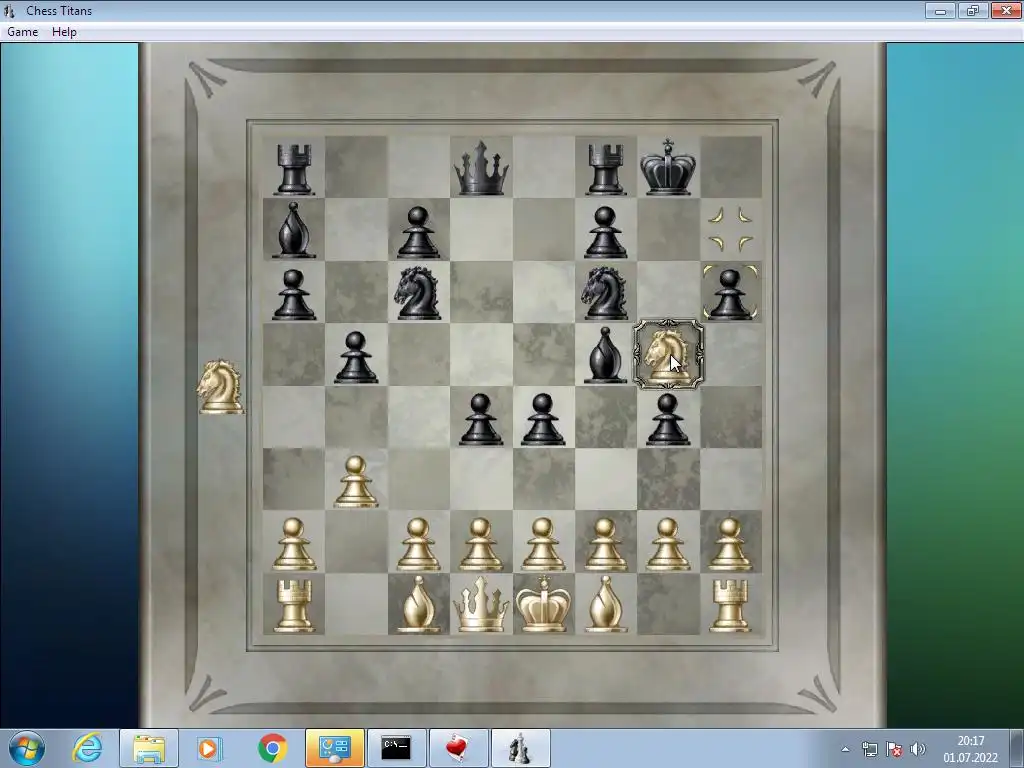Click the black pawn on a6
Screen dimensions: 1024x768
tap(294, 295)
